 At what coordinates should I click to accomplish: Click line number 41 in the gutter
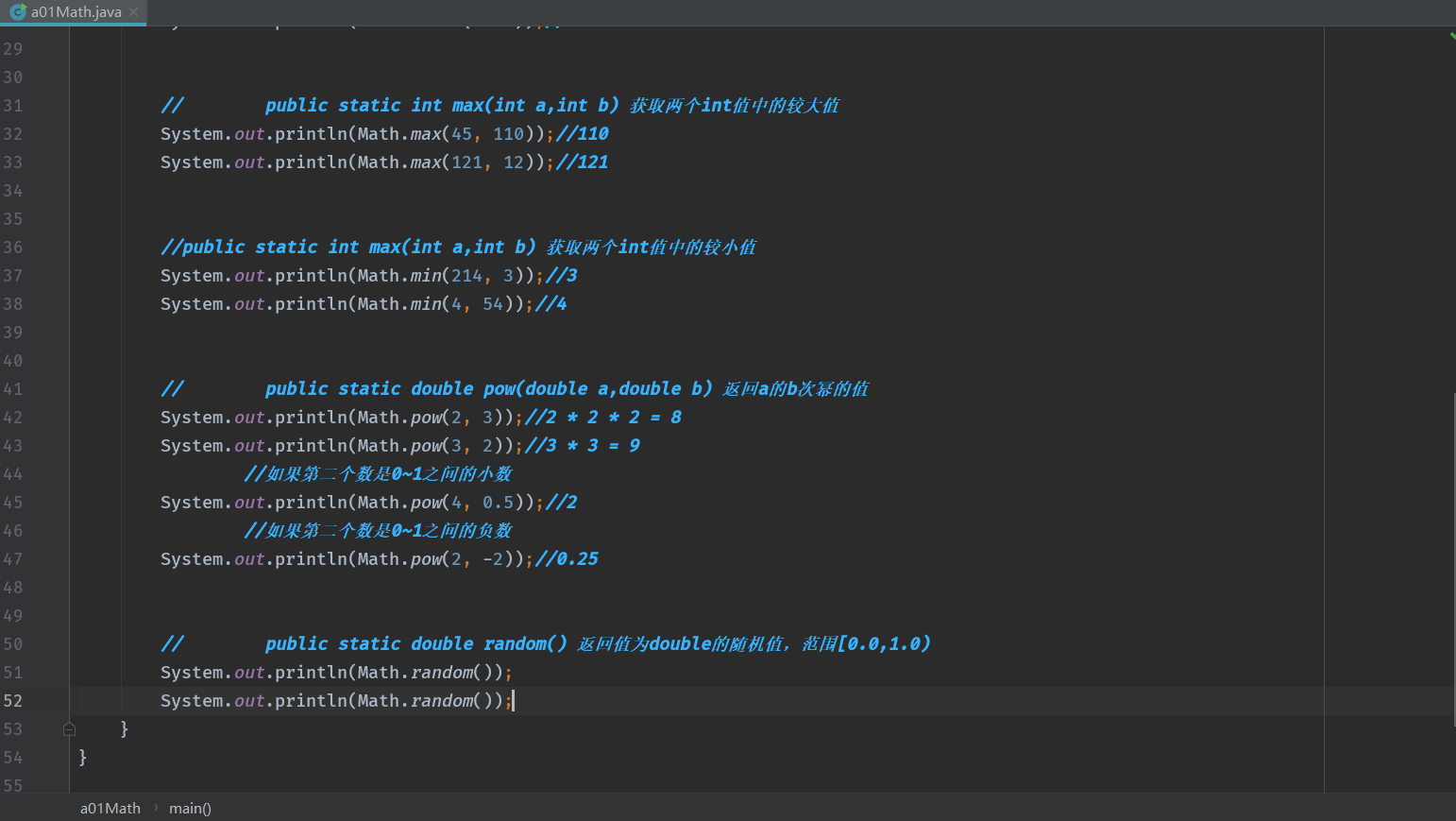click(x=13, y=389)
